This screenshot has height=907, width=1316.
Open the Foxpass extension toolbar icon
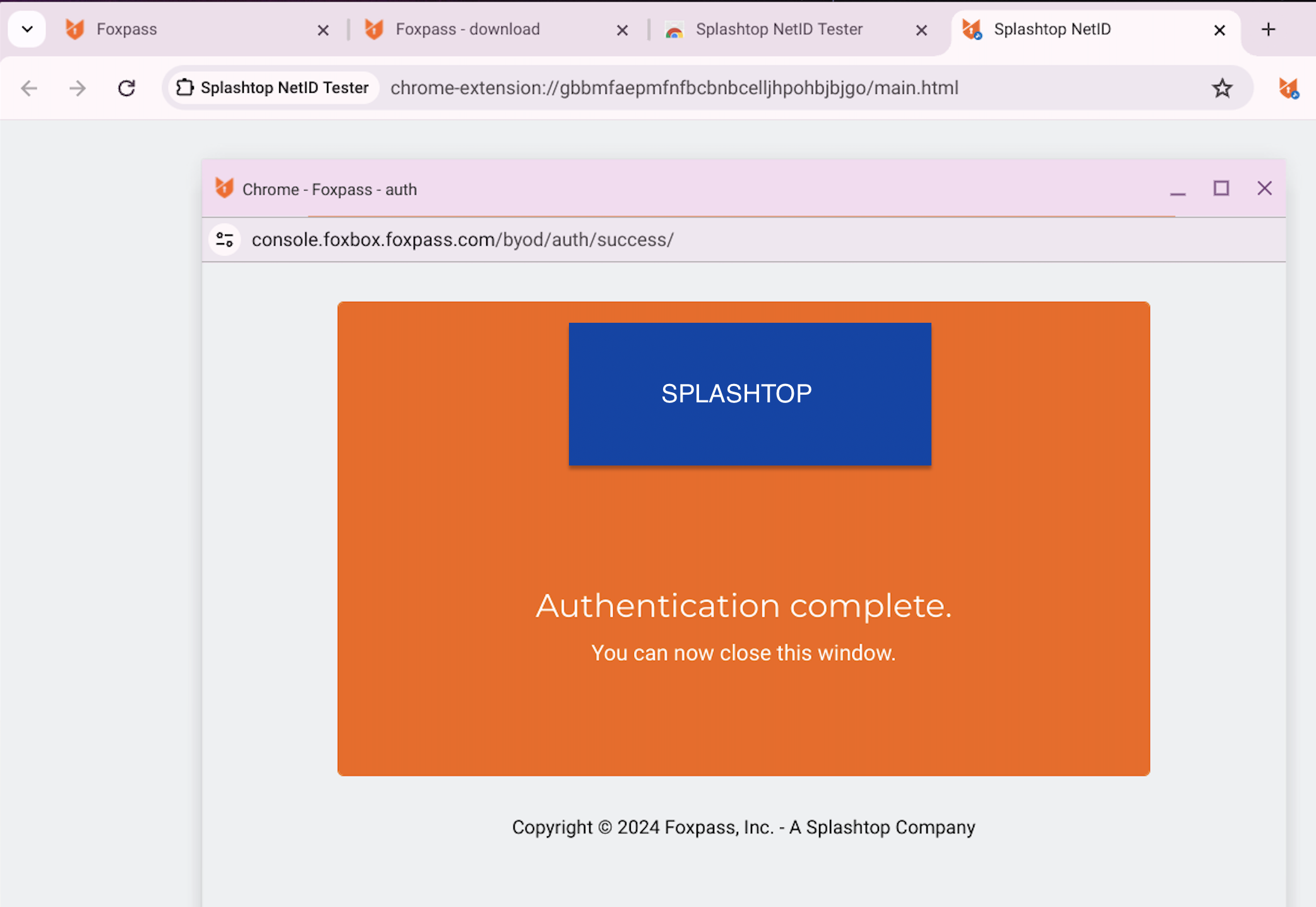coord(1288,88)
